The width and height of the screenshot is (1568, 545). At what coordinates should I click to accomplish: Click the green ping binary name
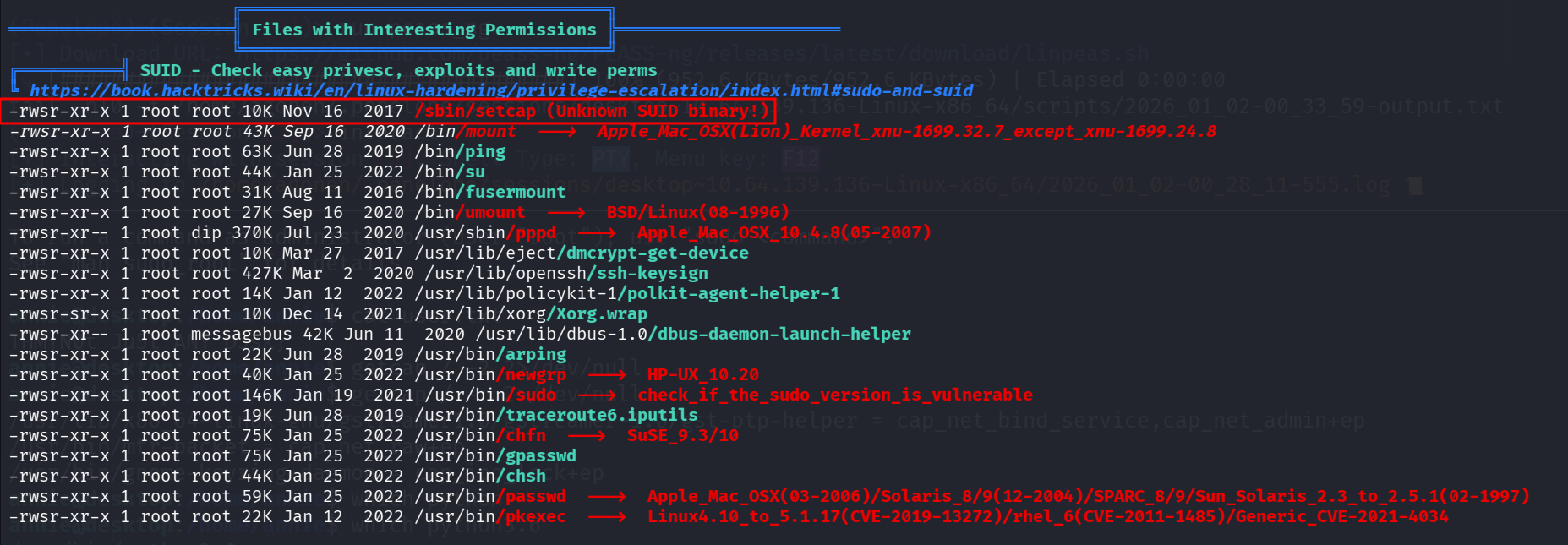click(484, 151)
